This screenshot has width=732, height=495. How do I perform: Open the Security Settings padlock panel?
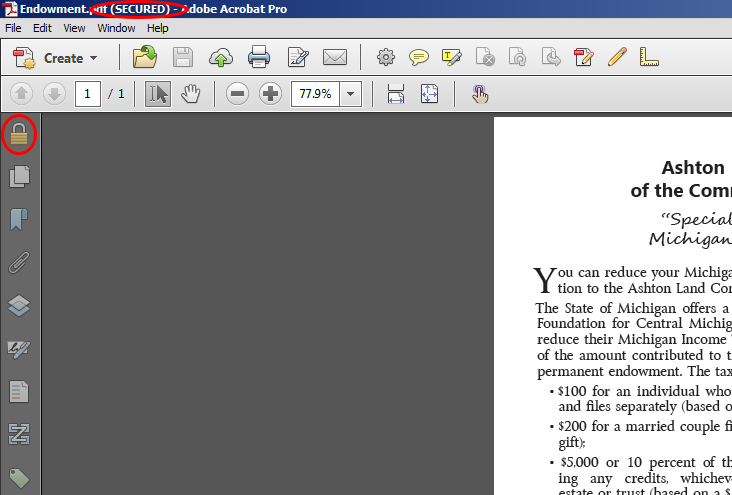pos(19,134)
